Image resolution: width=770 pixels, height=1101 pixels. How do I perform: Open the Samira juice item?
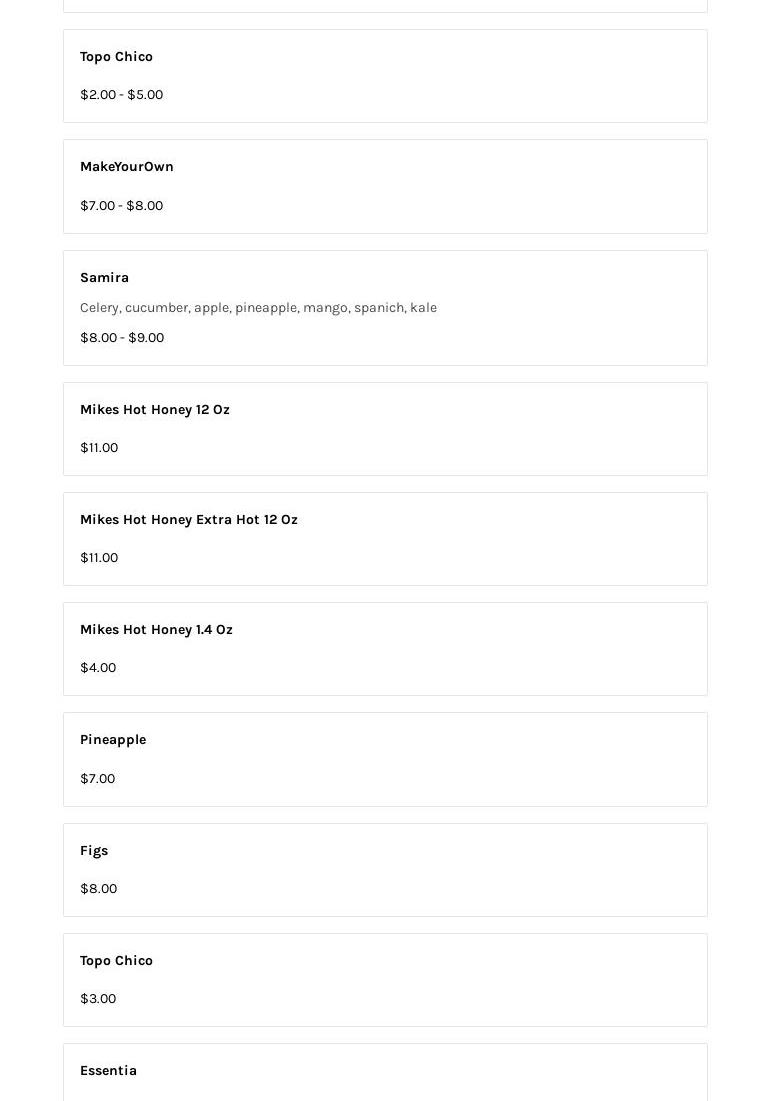[x=104, y=278]
